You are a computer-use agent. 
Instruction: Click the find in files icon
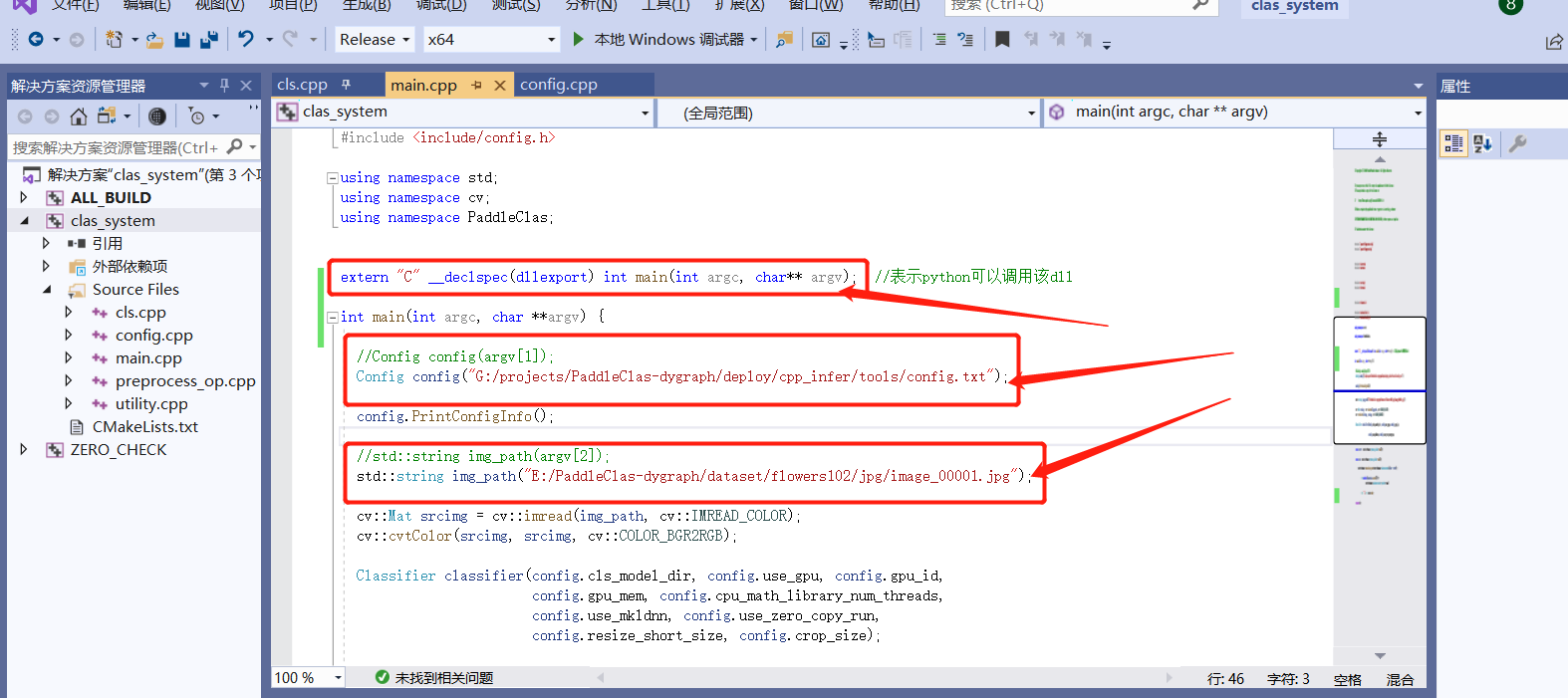point(785,40)
